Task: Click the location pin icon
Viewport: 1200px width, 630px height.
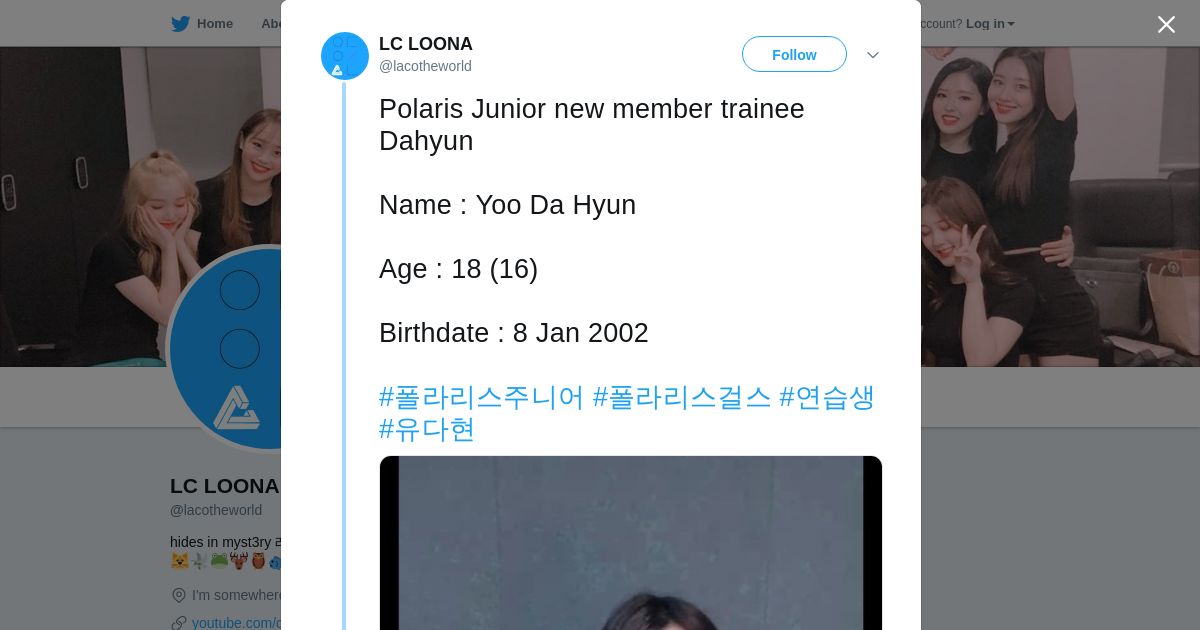Action: coord(179,595)
